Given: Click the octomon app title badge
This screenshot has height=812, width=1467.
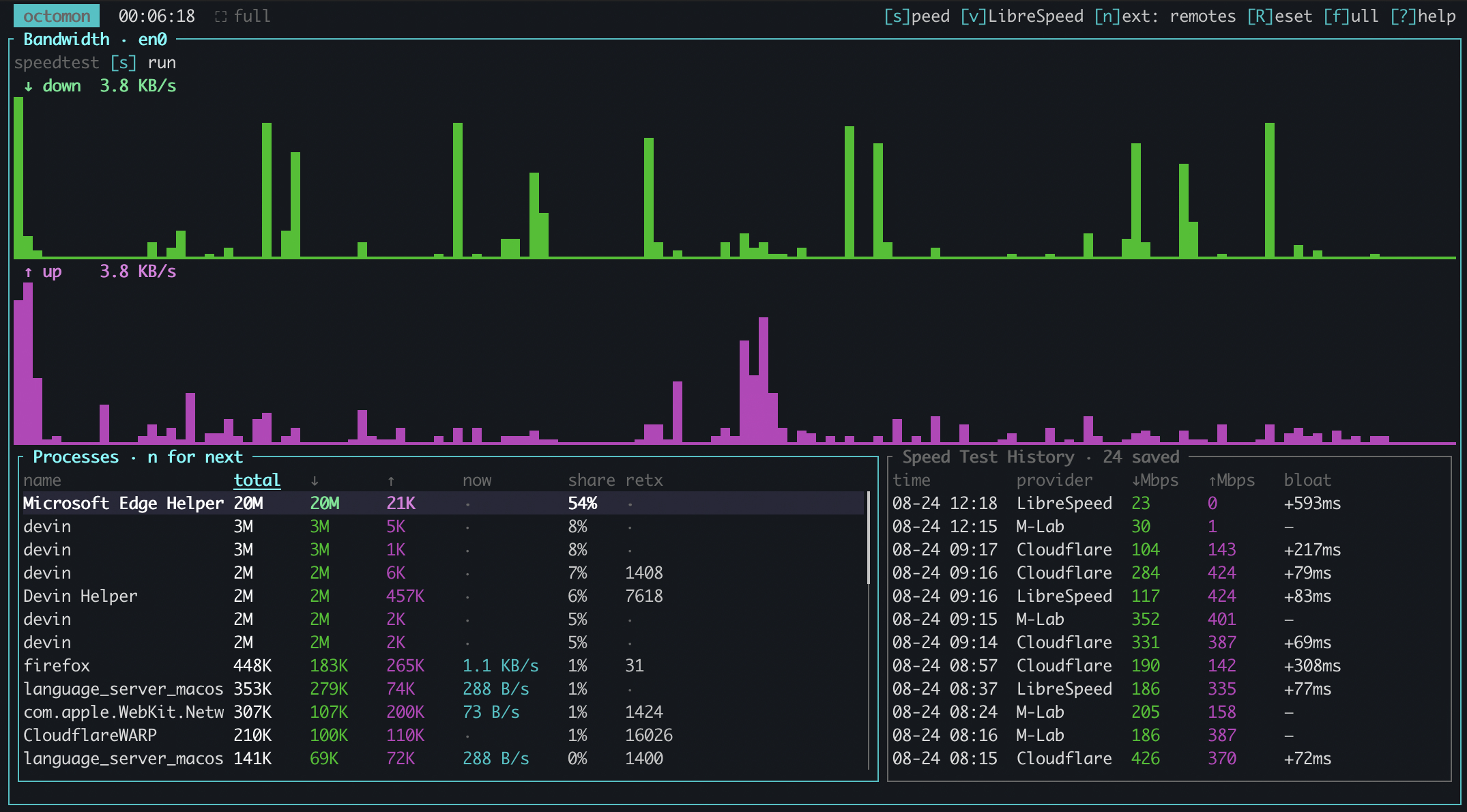Looking at the screenshot, I should tap(57, 16).
